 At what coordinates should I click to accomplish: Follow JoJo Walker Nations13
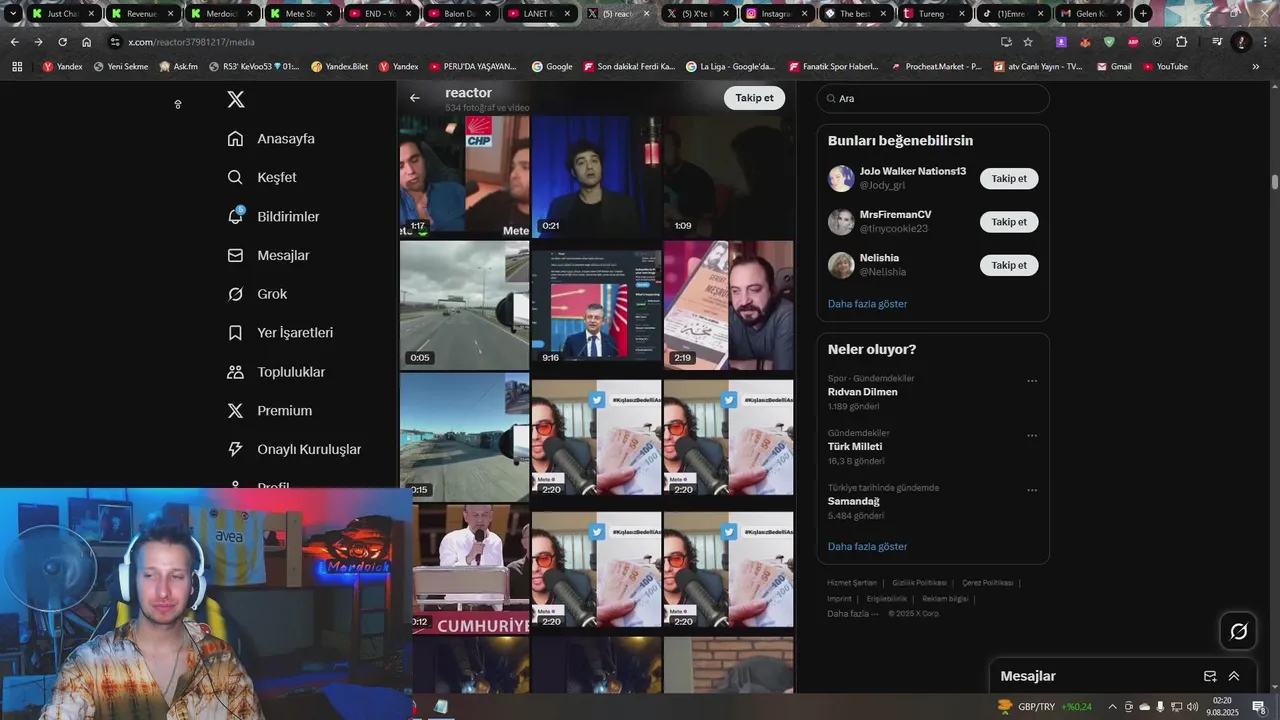tap(1009, 179)
